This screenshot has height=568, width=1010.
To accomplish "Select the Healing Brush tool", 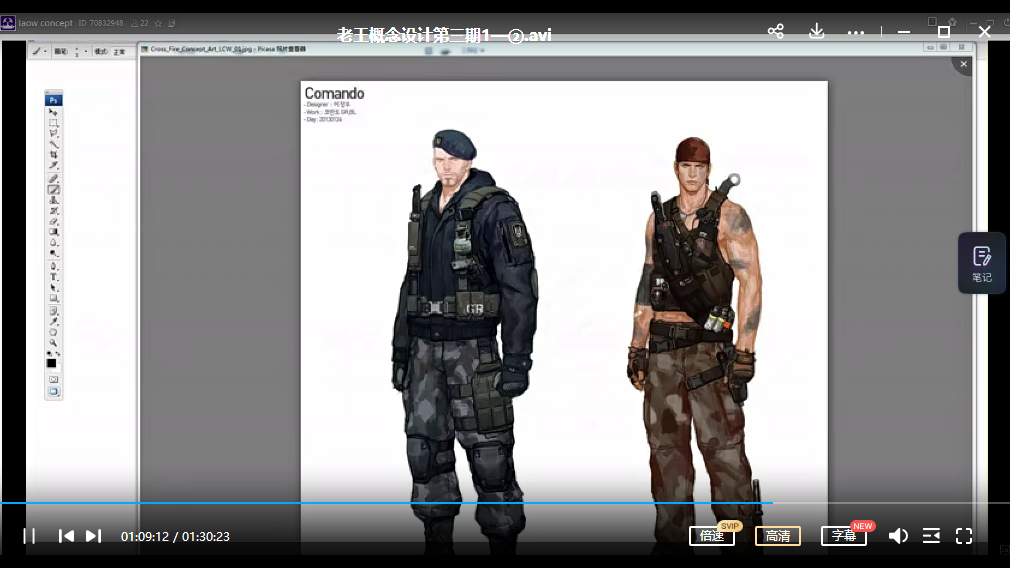I will pyautogui.click(x=53, y=178).
